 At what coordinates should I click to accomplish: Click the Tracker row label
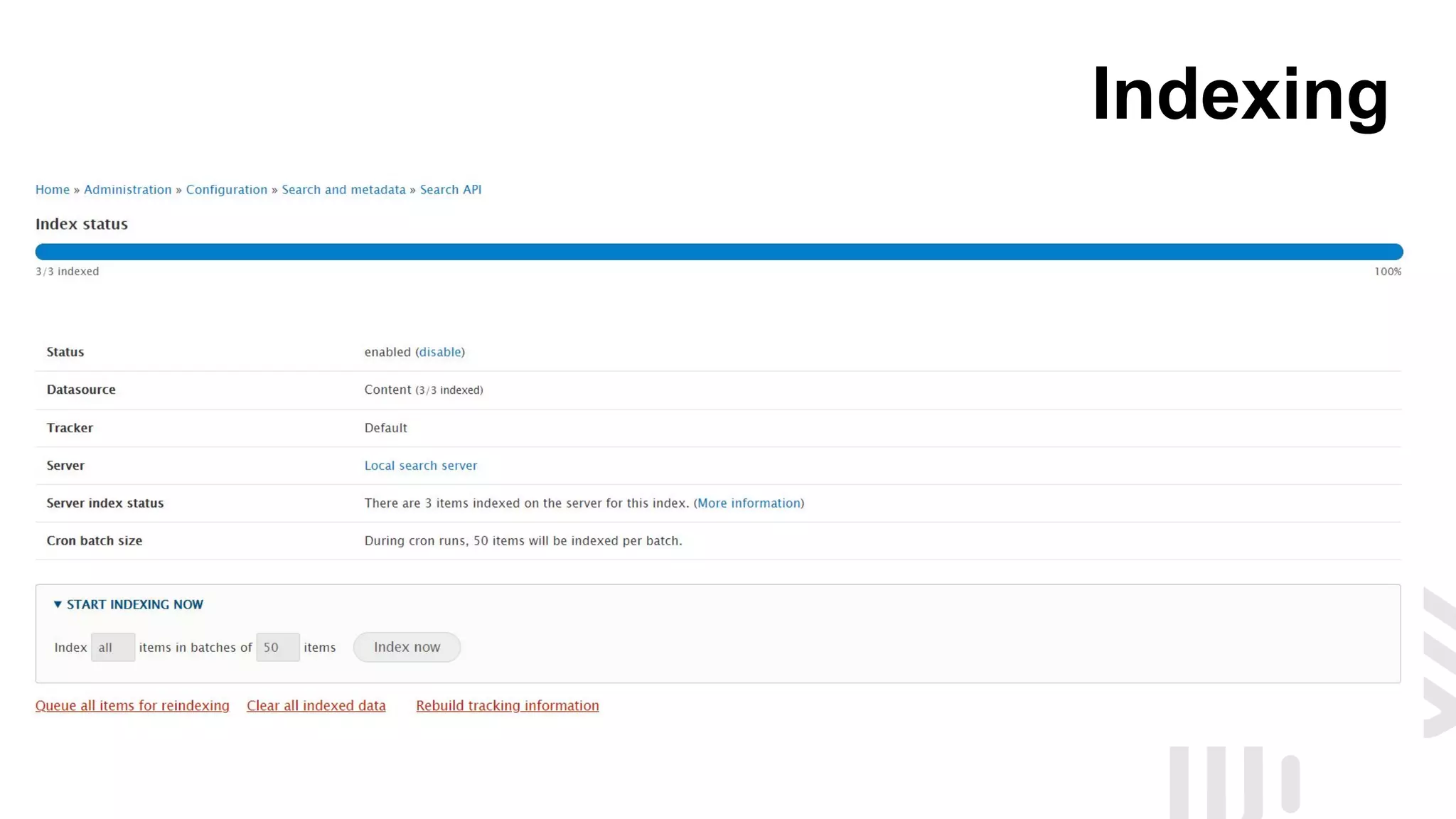tap(70, 428)
